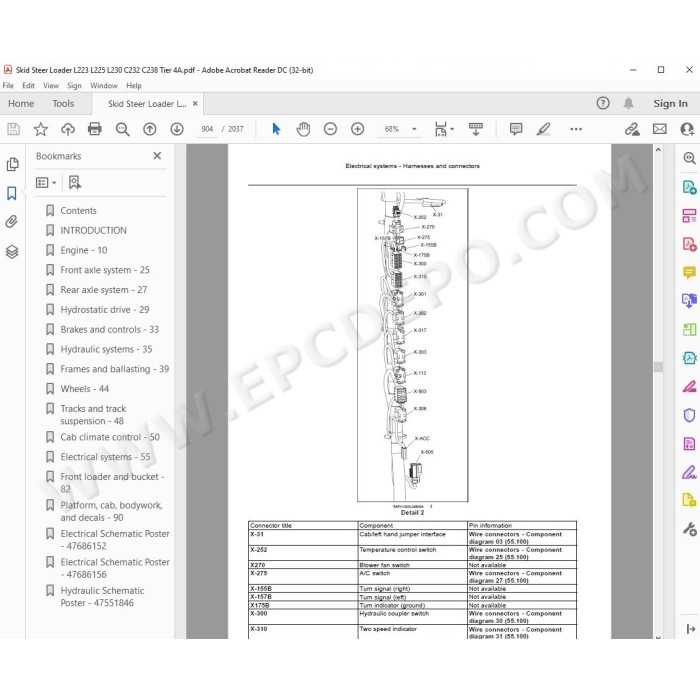Add a comment note icon
This screenshot has width=700, height=700.
516,129
